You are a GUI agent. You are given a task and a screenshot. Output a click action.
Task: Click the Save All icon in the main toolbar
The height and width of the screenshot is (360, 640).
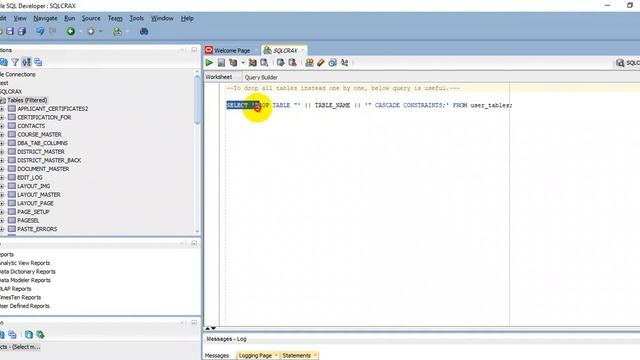point(22,31)
